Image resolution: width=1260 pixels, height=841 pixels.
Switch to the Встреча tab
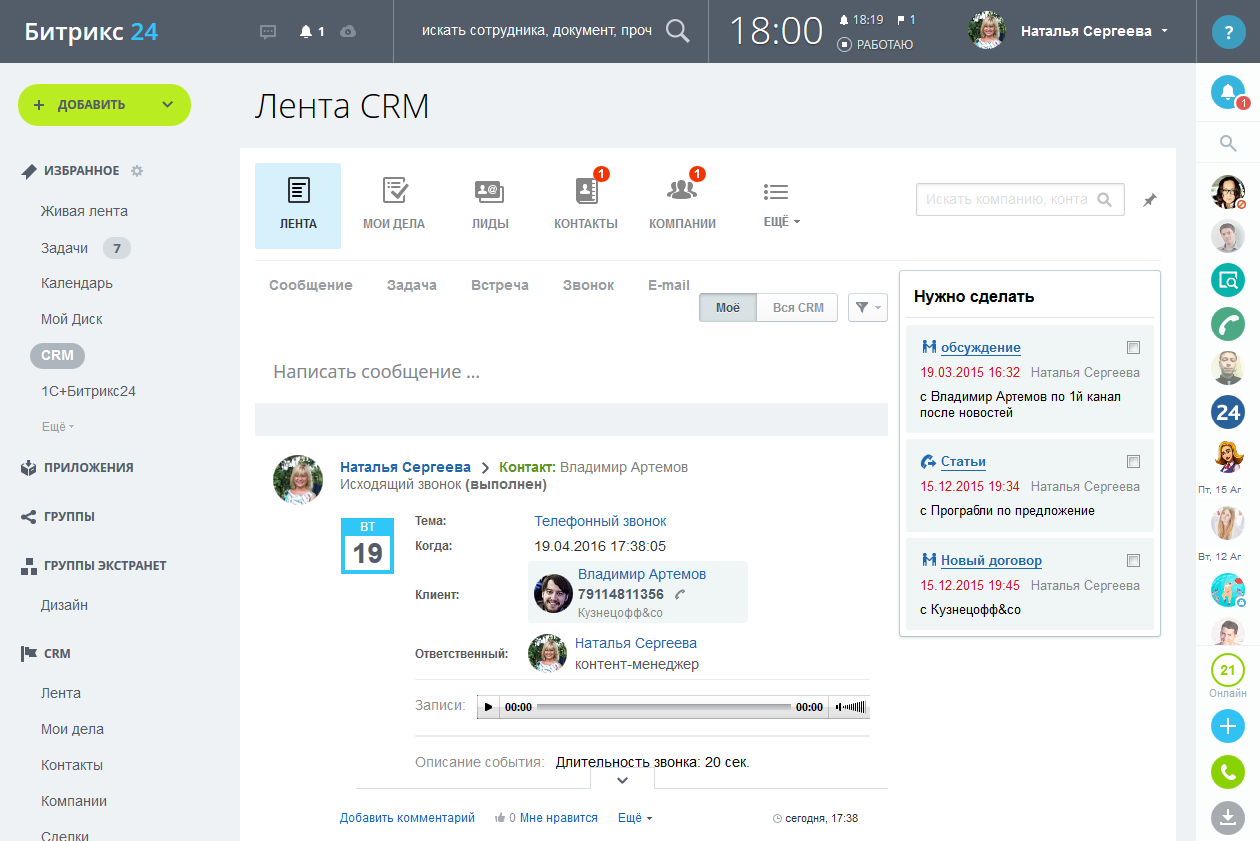(x=500, y=285)
